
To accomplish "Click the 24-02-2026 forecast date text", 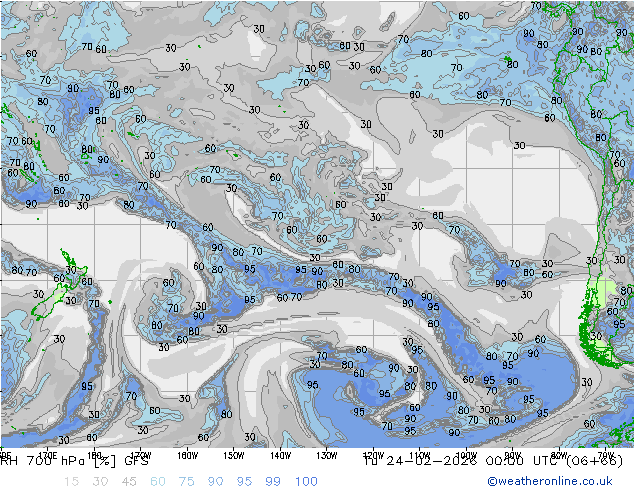I will (x=431, y=461).
